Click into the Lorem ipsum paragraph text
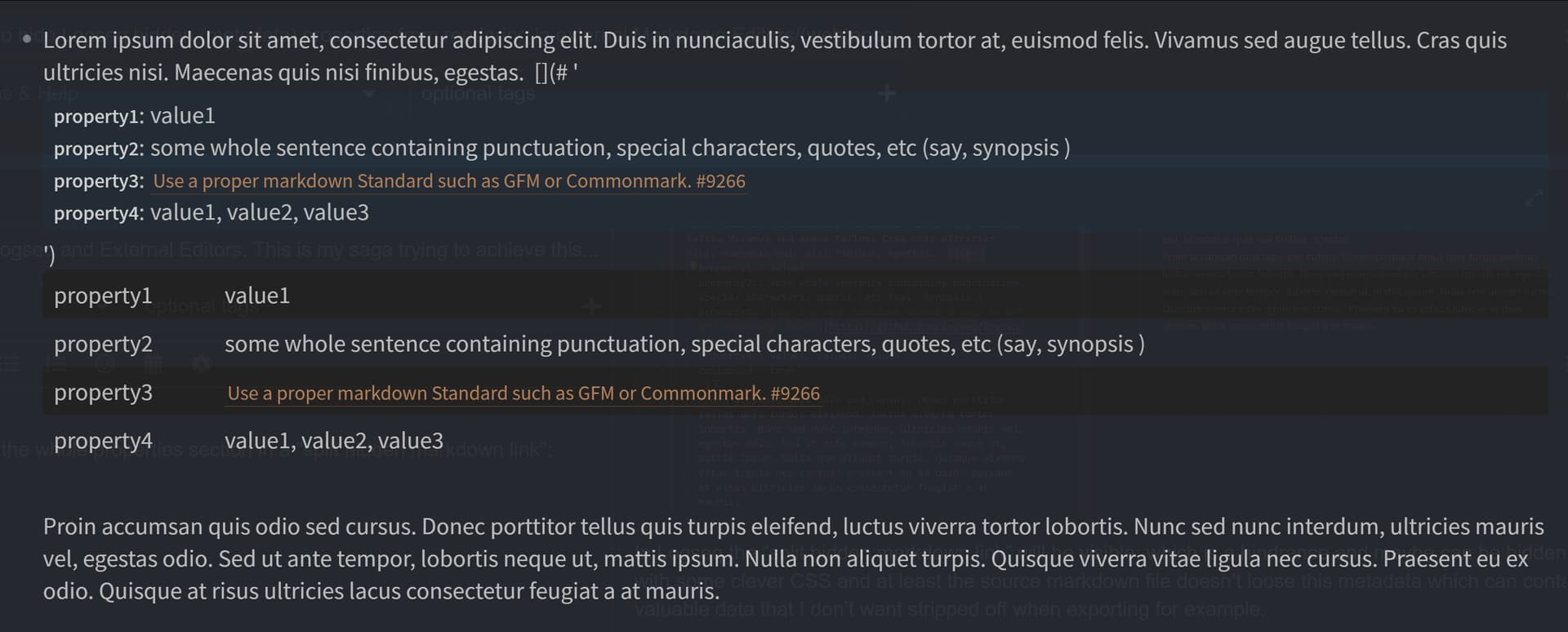 click(775, 56)
